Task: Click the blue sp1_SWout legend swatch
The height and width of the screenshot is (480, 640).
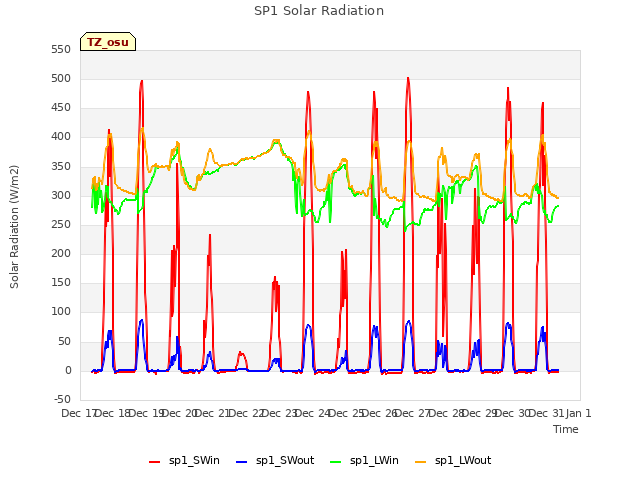Action: [242, 462]
